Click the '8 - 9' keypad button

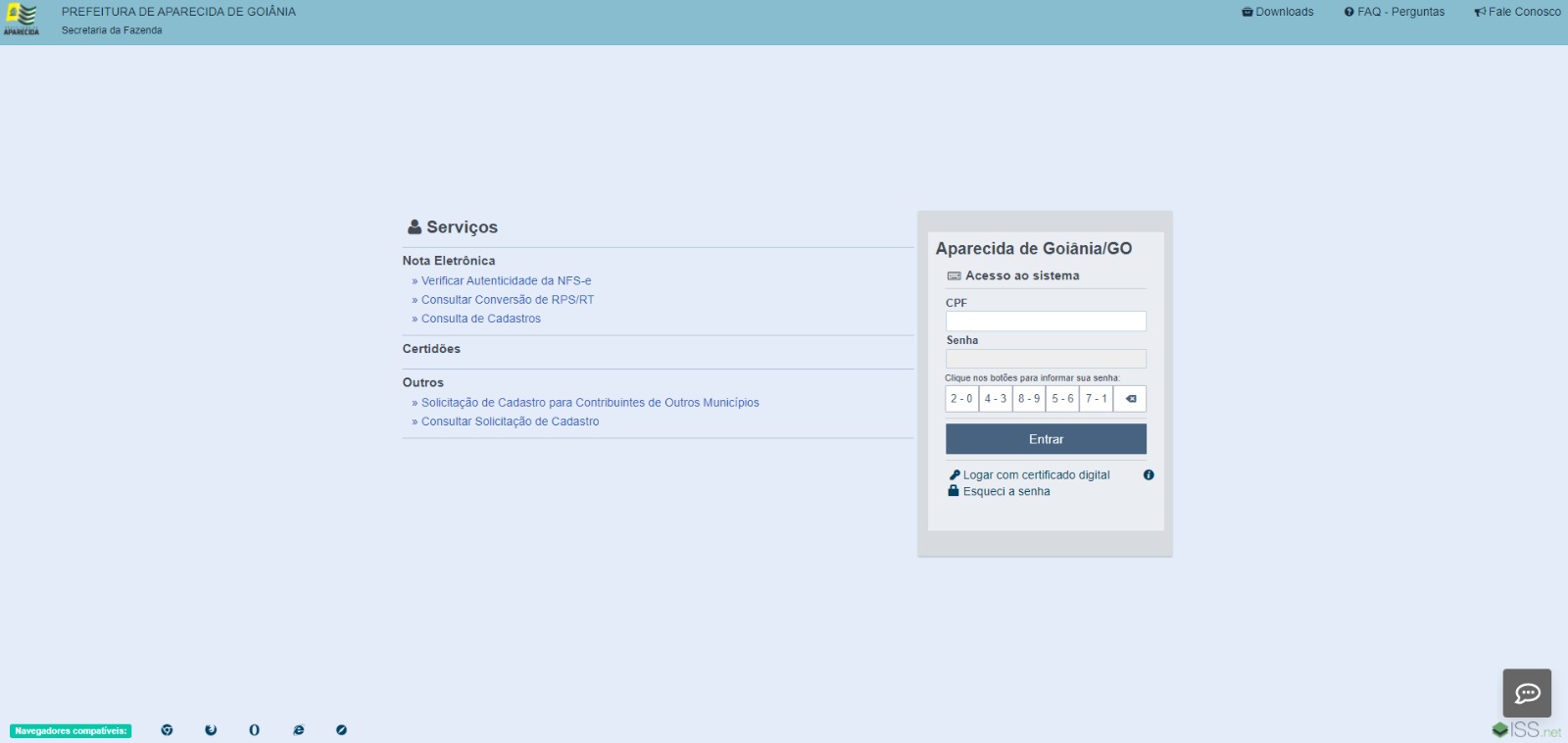click(1029, 399)
